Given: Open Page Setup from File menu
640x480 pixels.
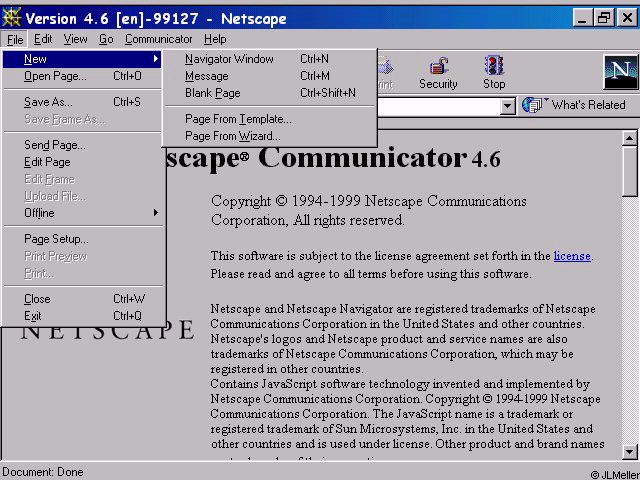Looking at the screenshot, I should click(x=83, y=239).
